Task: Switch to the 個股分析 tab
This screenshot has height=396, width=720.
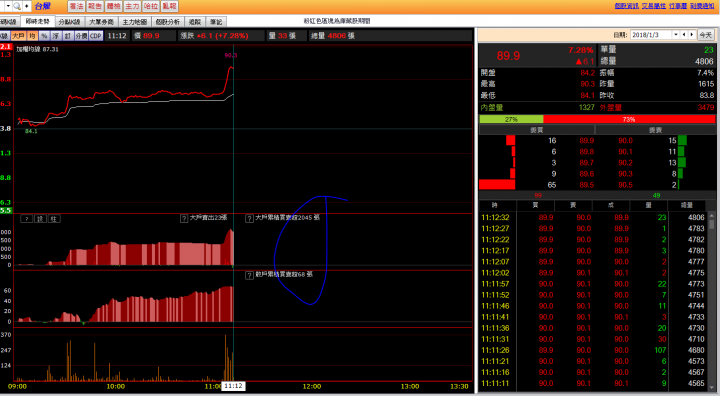Action: [168, 22]
